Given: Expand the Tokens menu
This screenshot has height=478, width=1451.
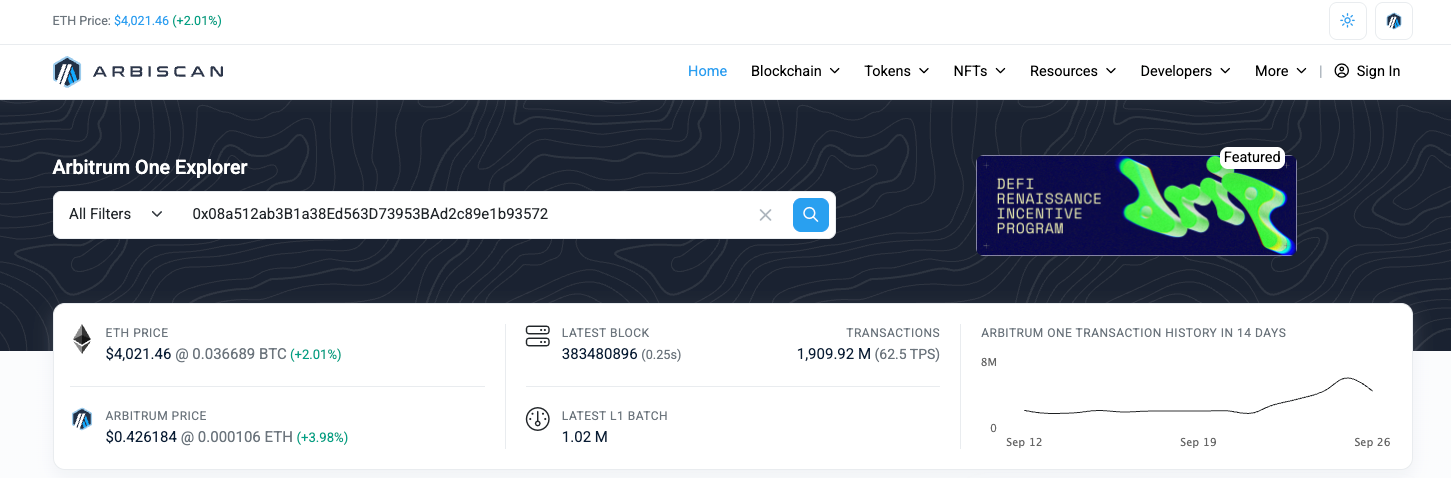Looking at the screenshot, I should point(897,71).
